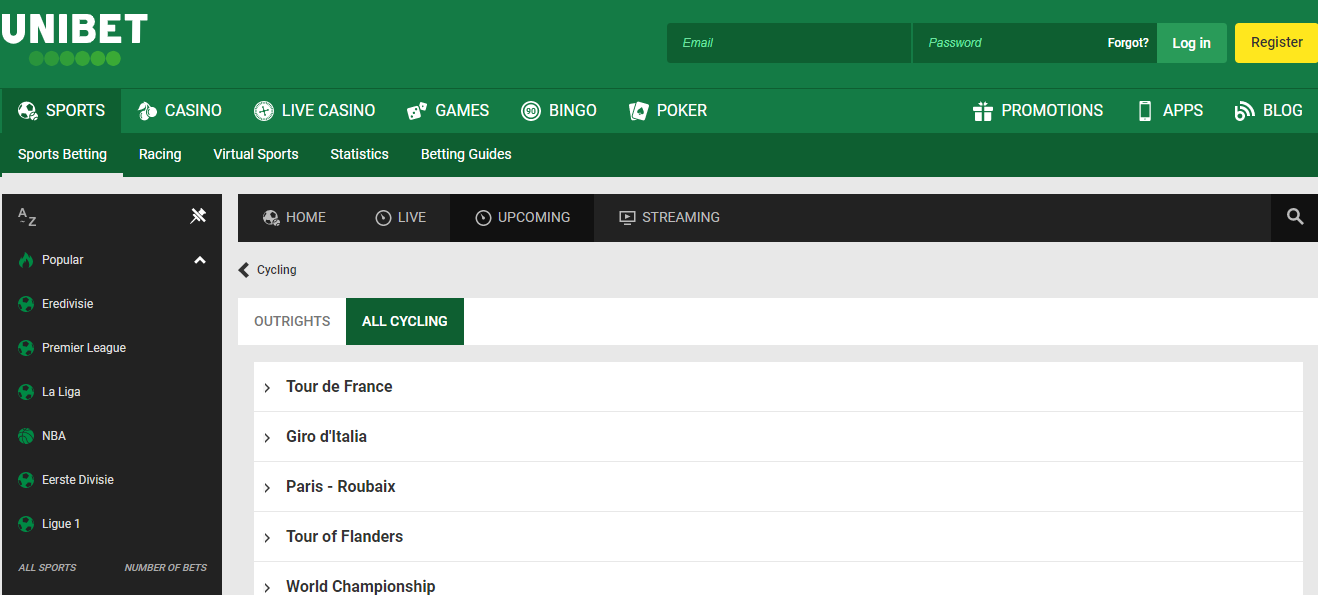Click the Unibet logo
The image size is (1318, 595).
(x=74, y=40)
